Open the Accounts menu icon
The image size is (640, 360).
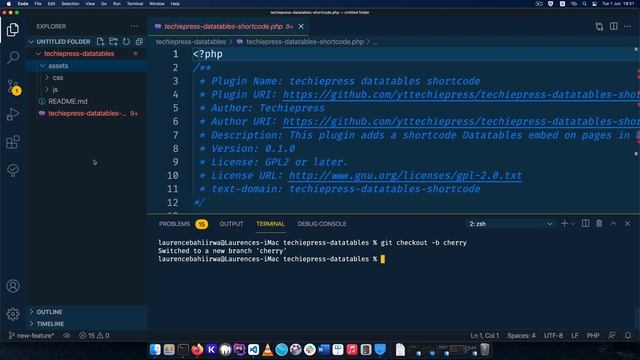click(13, 286)
